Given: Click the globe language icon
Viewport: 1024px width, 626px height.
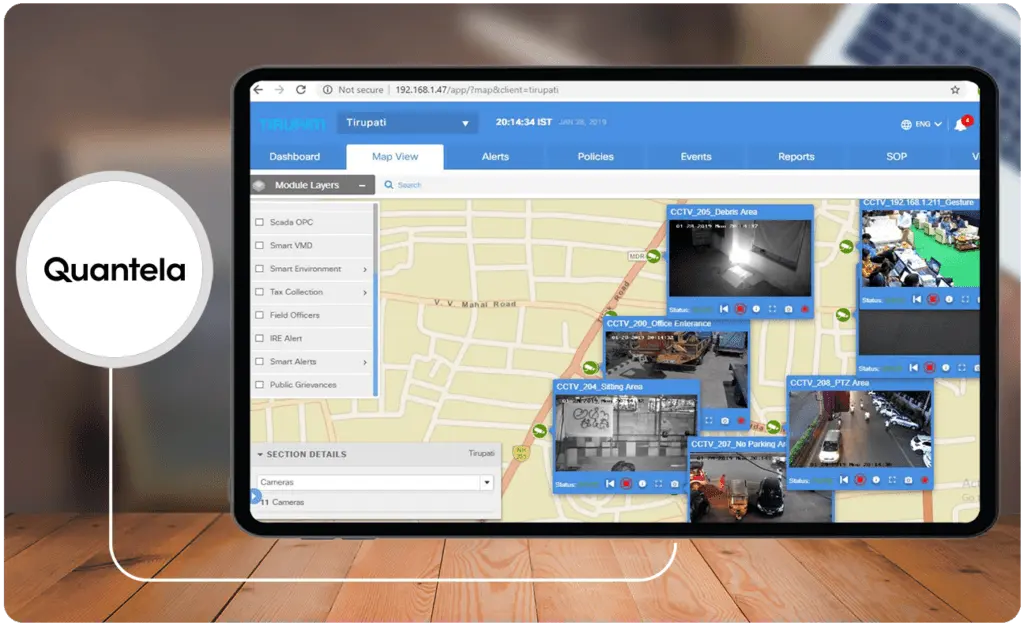Looking at the screenshot, I should [906, 124].
